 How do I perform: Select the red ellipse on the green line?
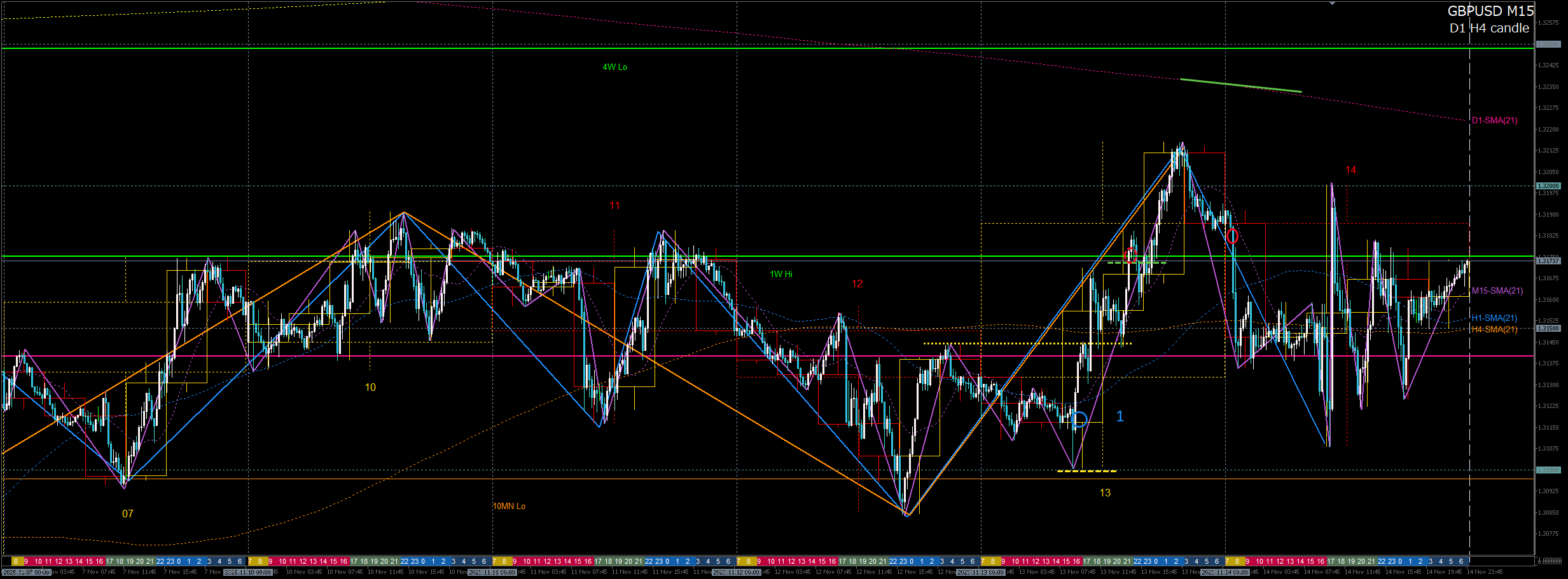(x=1131, y=255)
